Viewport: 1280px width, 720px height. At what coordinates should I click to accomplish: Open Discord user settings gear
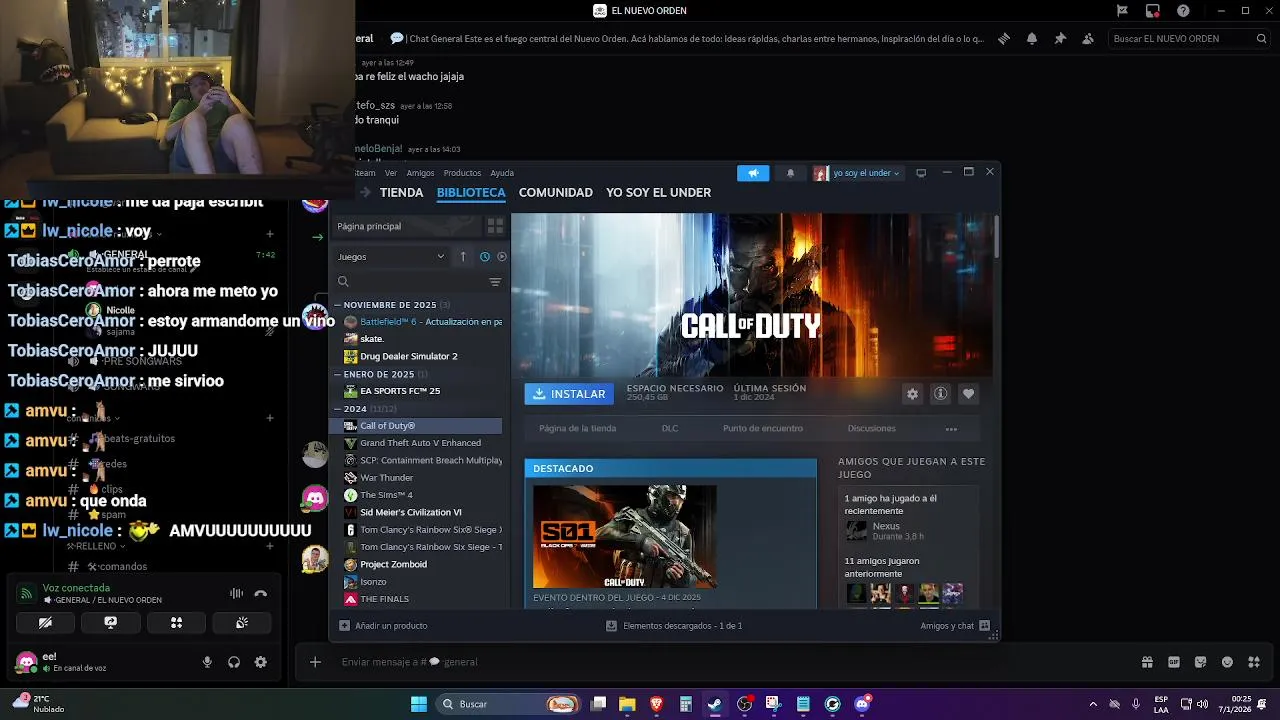(x=261, y=662)
